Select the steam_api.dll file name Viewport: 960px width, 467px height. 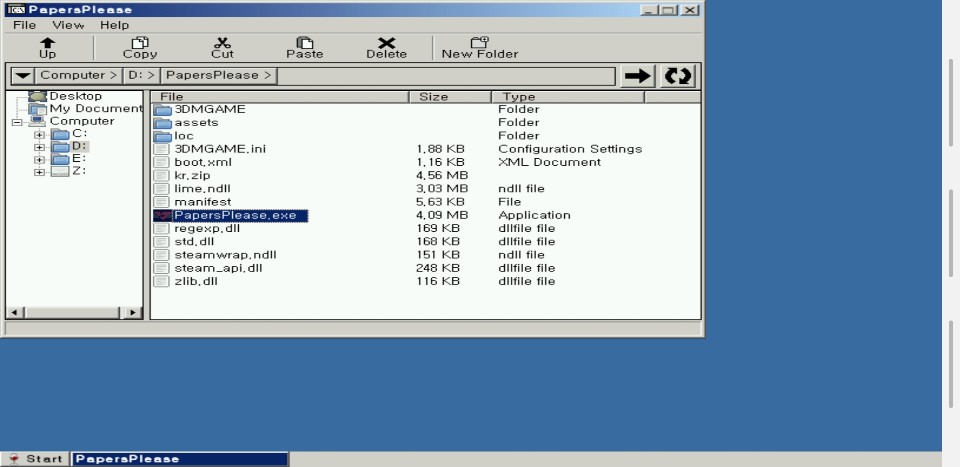(x=218, y=268)
